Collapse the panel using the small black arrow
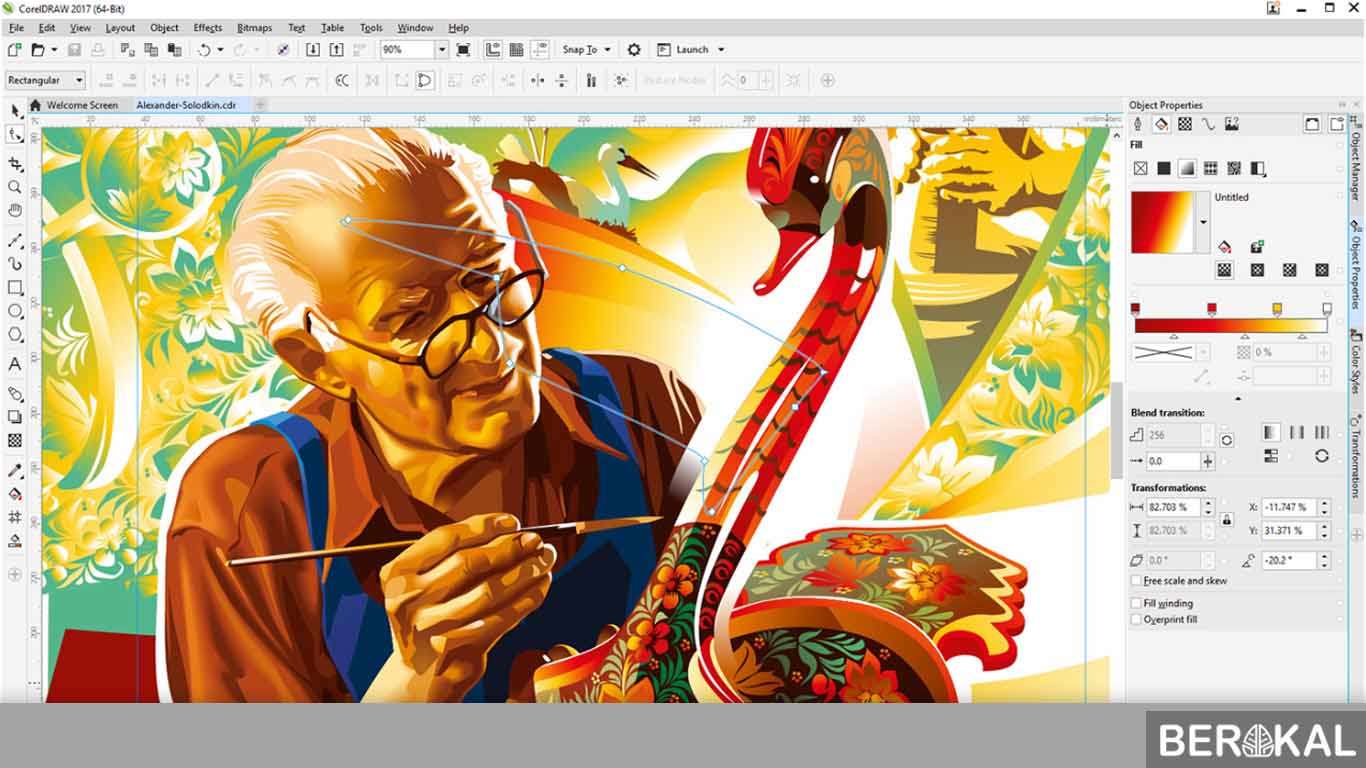 (x=1238, y=398)
